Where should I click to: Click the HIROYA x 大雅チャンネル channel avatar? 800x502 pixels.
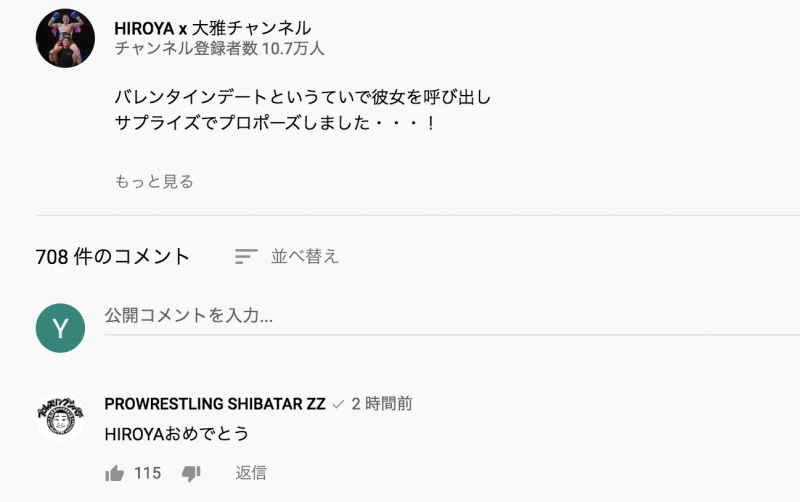(x=65, y=39)
